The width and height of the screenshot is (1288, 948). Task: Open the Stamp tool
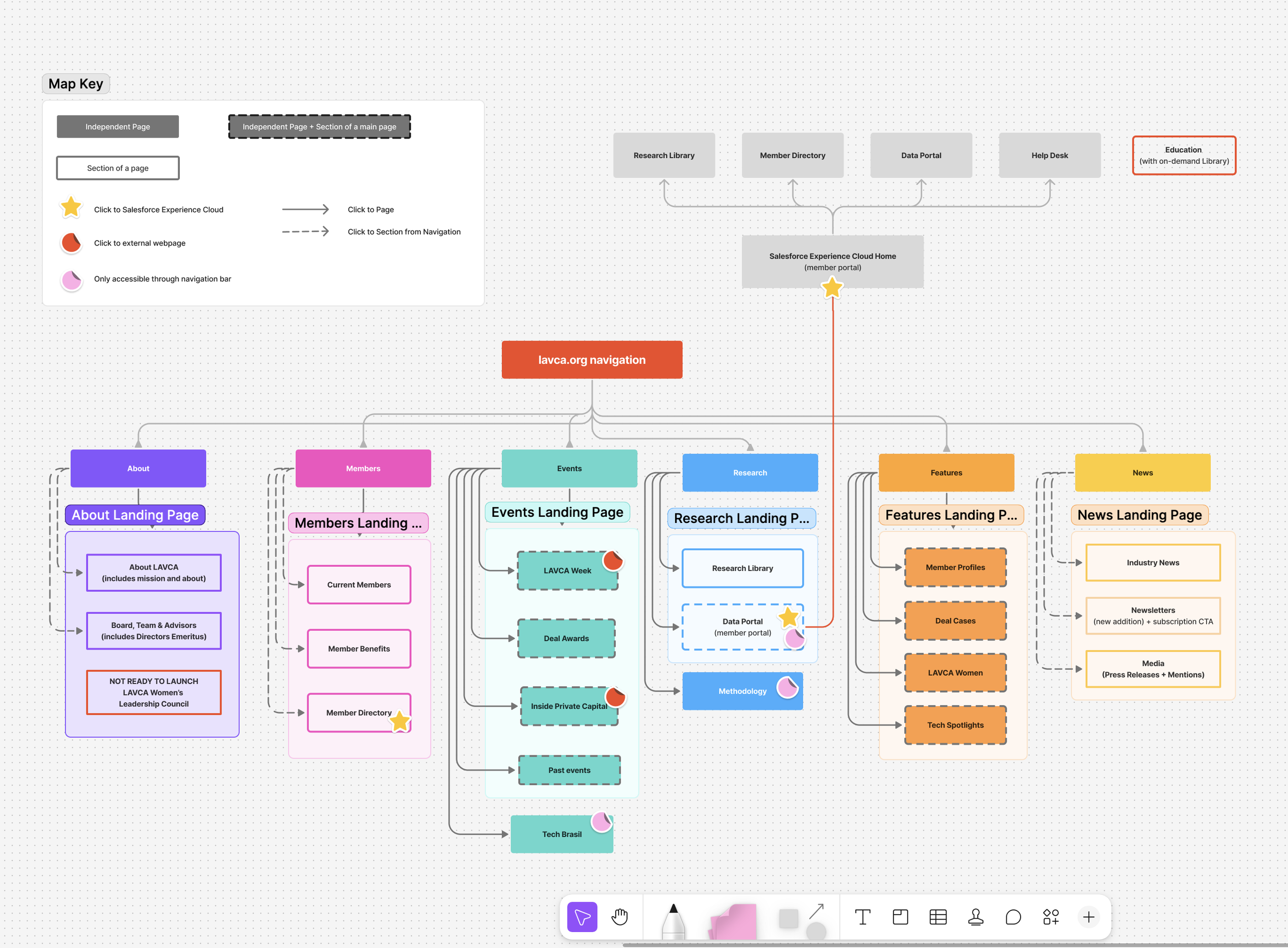pos(975,917)
